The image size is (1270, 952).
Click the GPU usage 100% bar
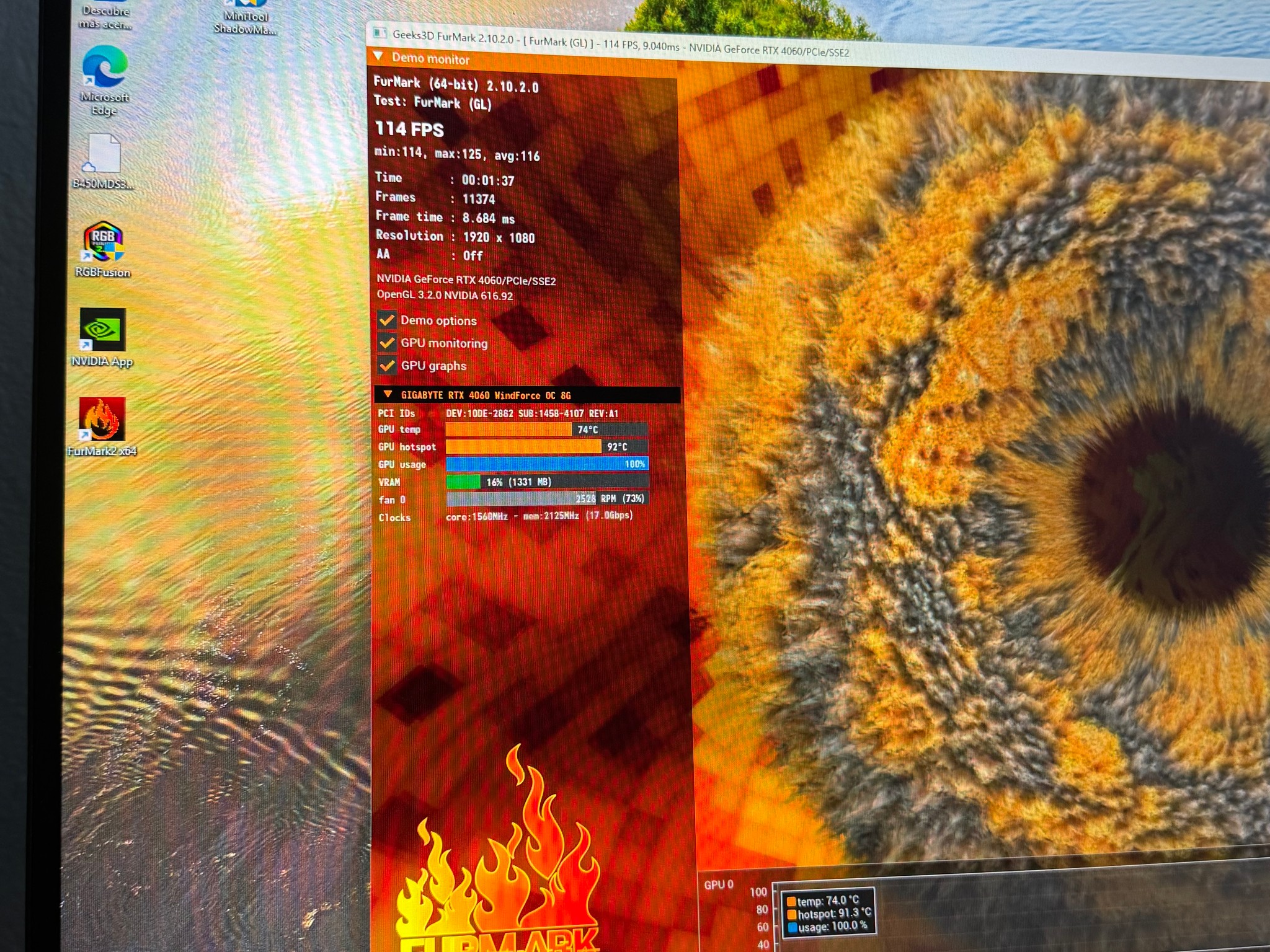pyautogui.click(x=547, y=464)
